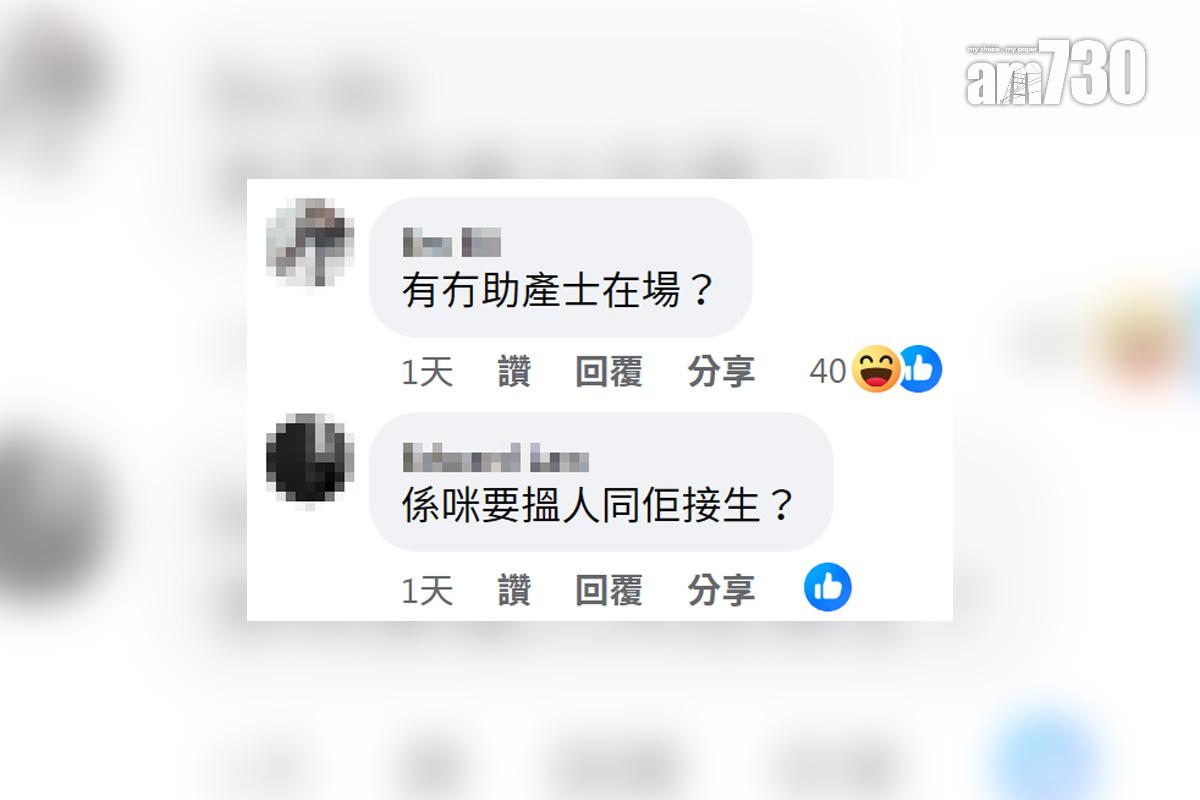Click 1天 timestamp under 係咪要搵人同佢接生 comment
Screen dimensions: 1200x800
point(427,591)
